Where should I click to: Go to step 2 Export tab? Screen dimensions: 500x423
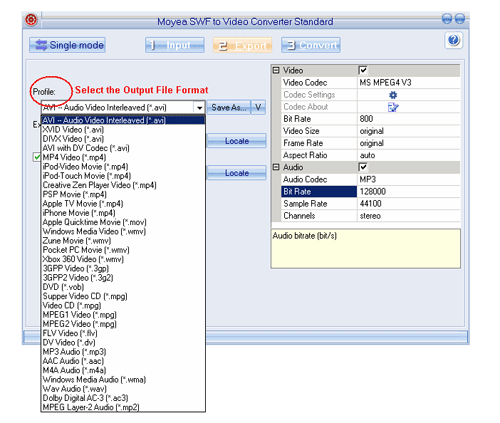(x=243, y=45)
